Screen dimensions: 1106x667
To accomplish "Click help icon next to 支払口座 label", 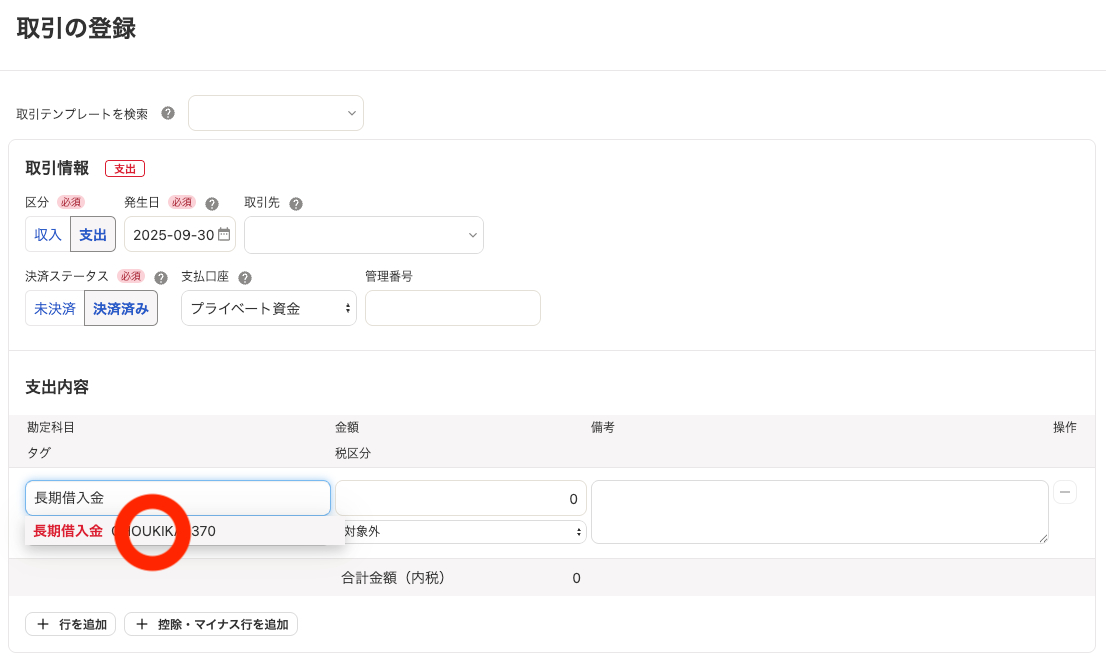I will point(245,277).
